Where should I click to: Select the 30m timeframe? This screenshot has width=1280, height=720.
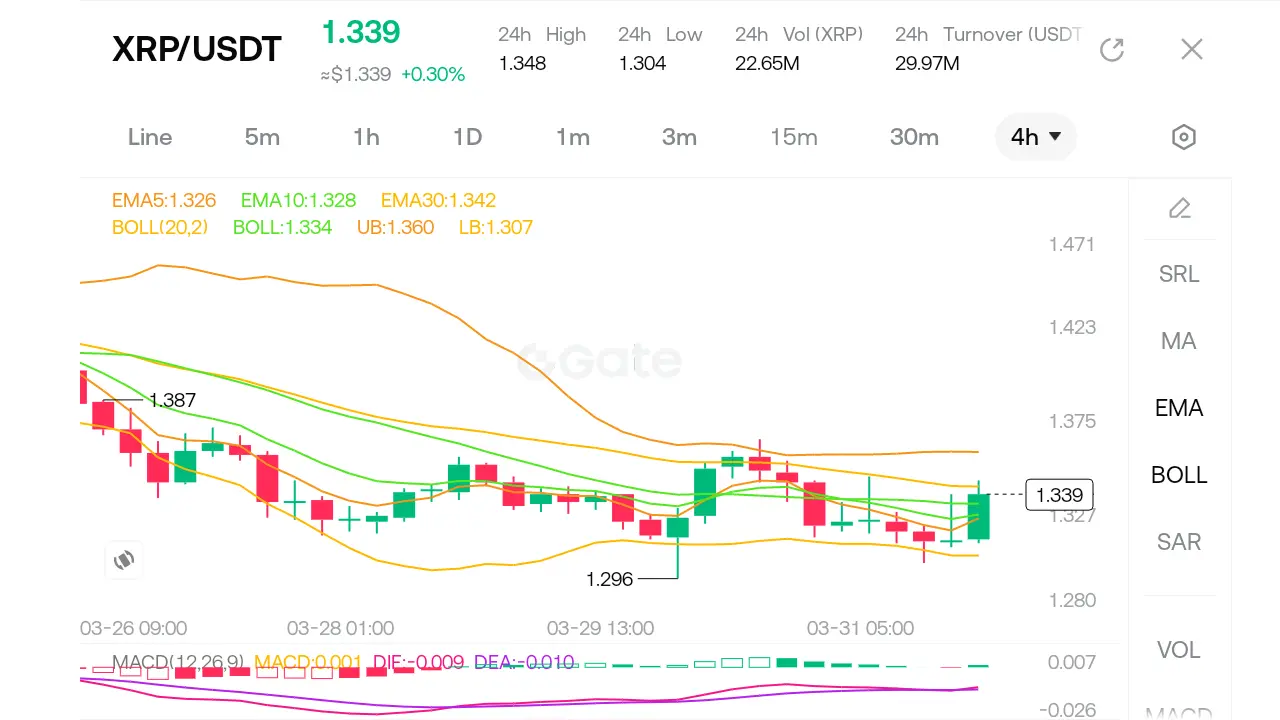[x=914, y=137]
